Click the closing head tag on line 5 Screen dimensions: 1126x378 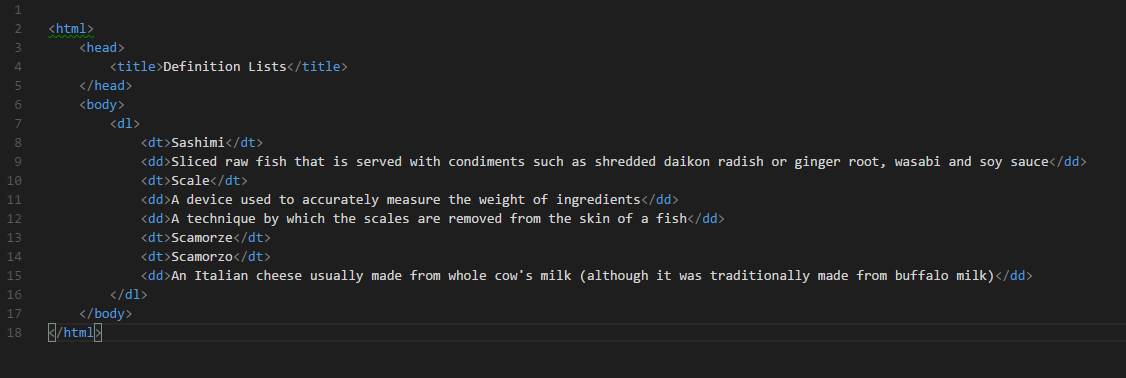[x=106, y=86]
